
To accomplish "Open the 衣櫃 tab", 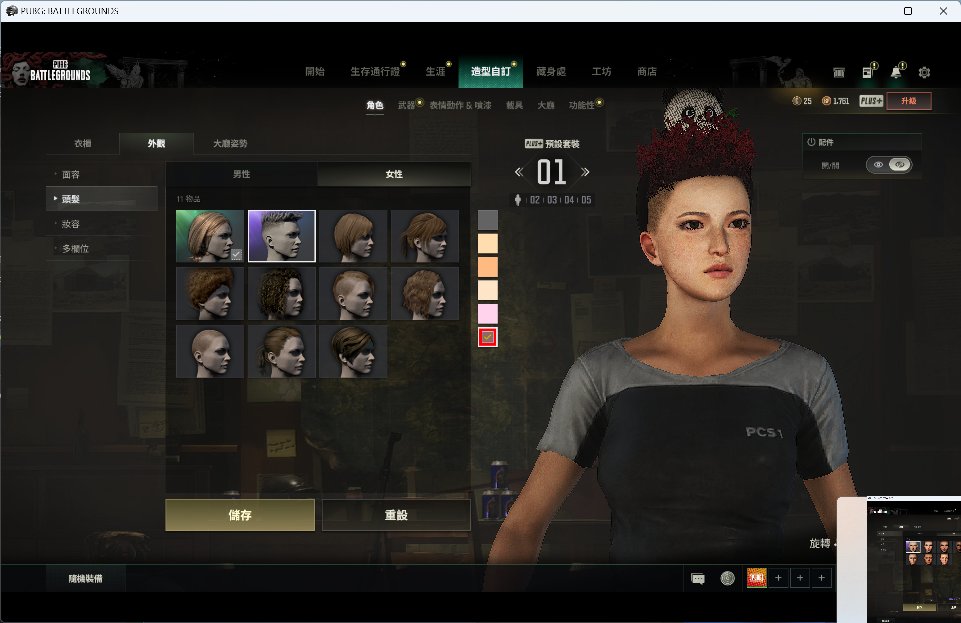I will [x=83, y=143].
